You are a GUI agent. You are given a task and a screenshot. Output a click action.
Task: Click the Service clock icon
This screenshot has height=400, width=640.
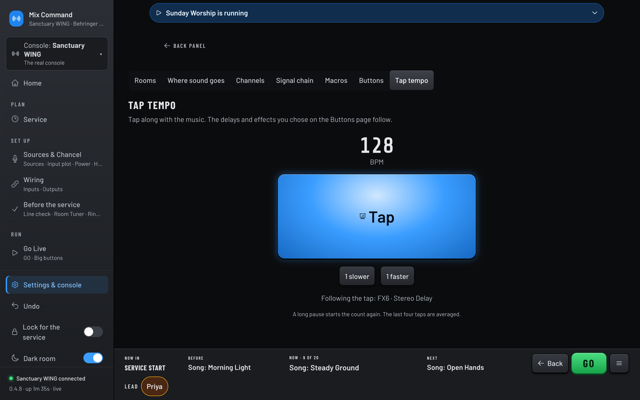pyautogui.click(x=15, y=119)
